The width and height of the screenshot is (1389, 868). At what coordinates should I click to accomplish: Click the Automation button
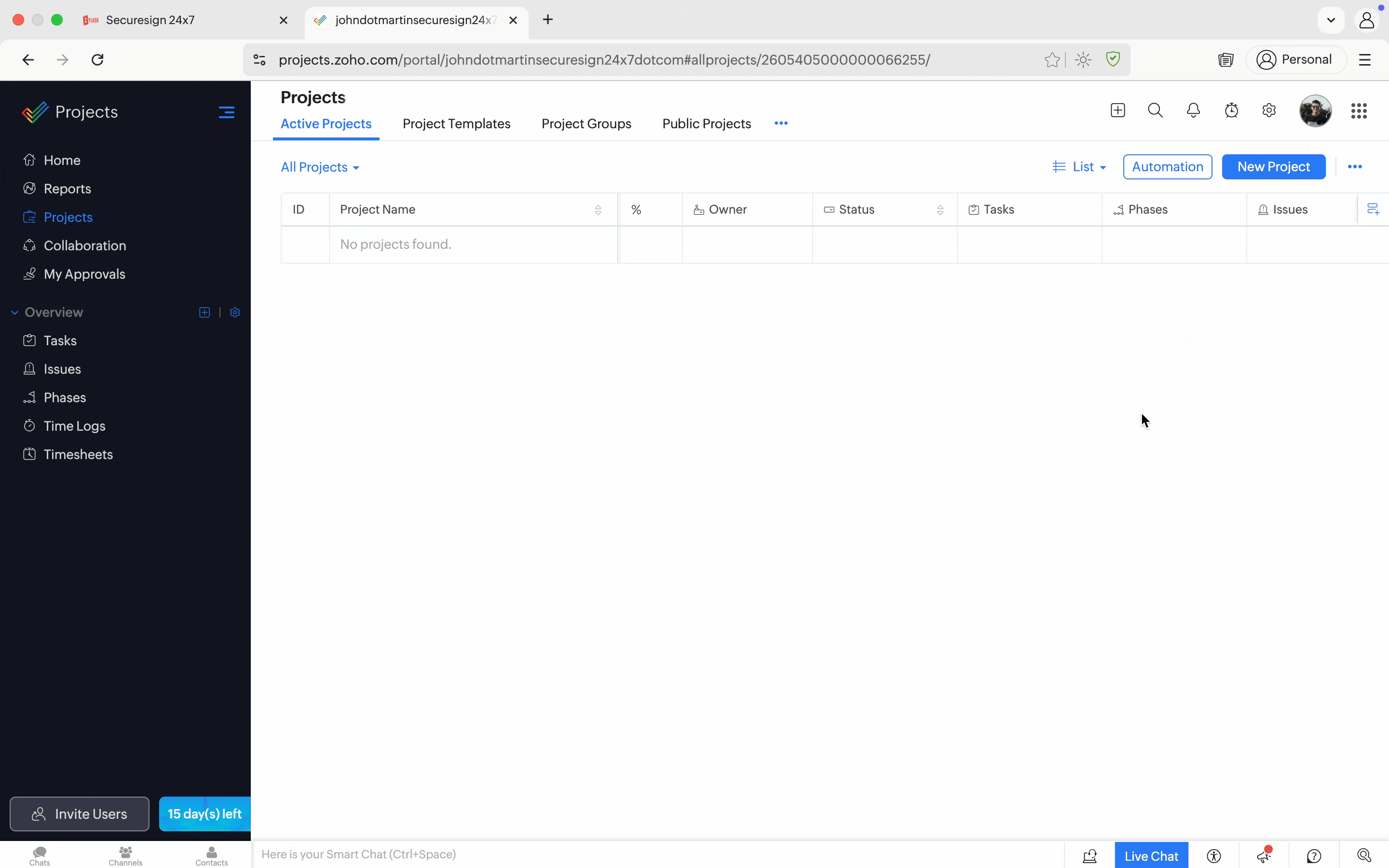(1167, 167)
